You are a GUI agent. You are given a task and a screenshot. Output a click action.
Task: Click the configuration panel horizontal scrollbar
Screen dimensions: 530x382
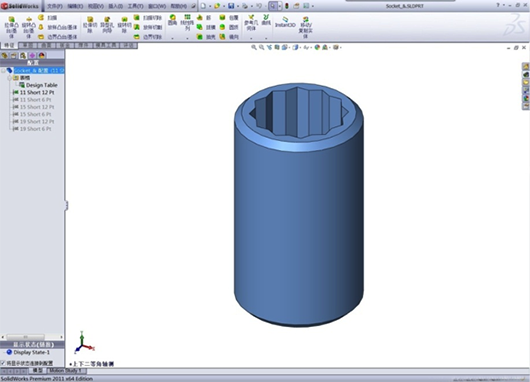coord(32,337)
